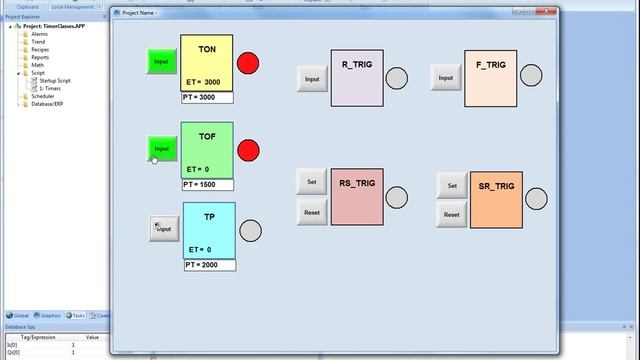
Task: Select the Reports folder in Project Explorer
Action: coord(40,57)
